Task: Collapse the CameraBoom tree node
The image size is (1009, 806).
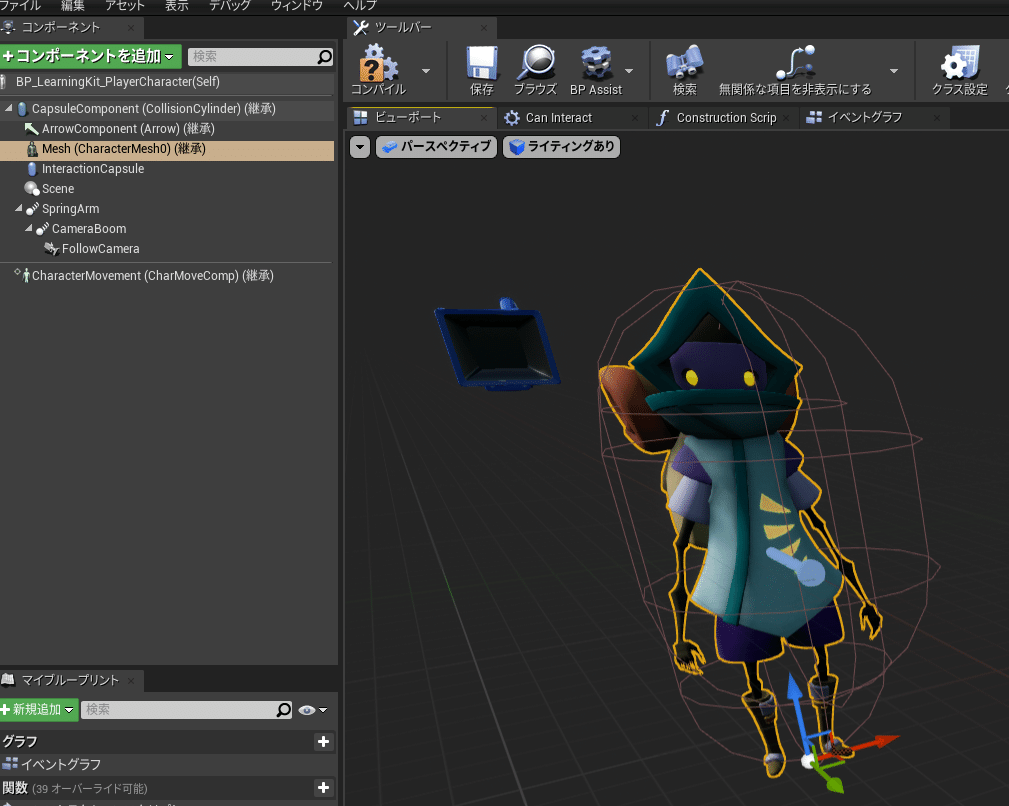Action: click(28, 228)
